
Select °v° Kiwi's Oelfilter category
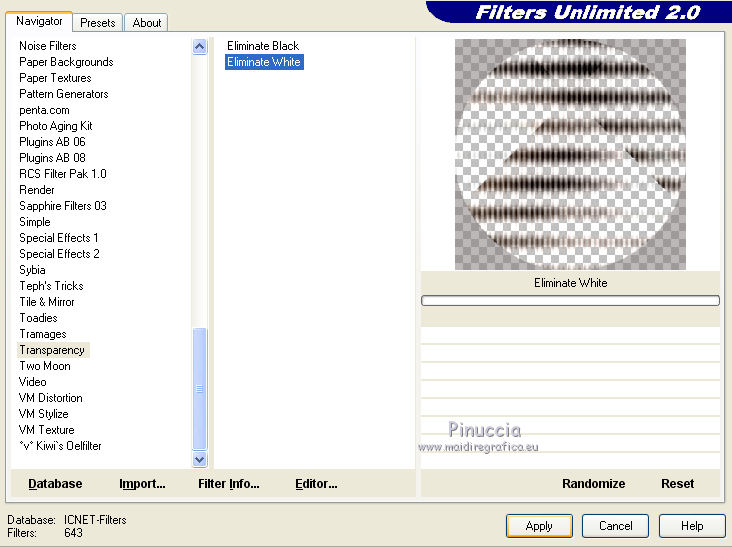60,446
